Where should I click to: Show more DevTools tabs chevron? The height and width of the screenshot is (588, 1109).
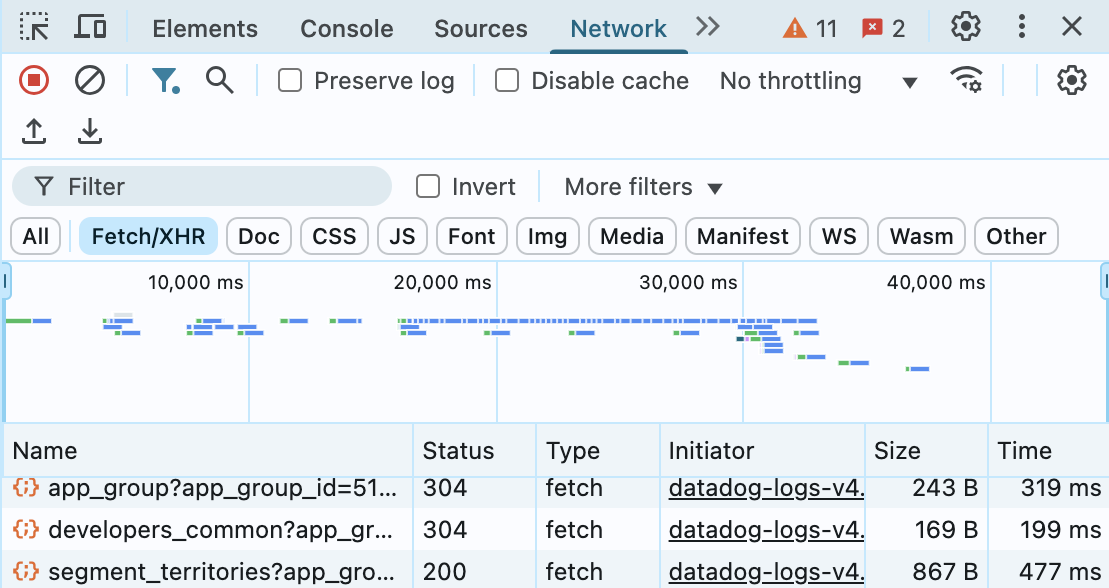(x=707, y=27)
